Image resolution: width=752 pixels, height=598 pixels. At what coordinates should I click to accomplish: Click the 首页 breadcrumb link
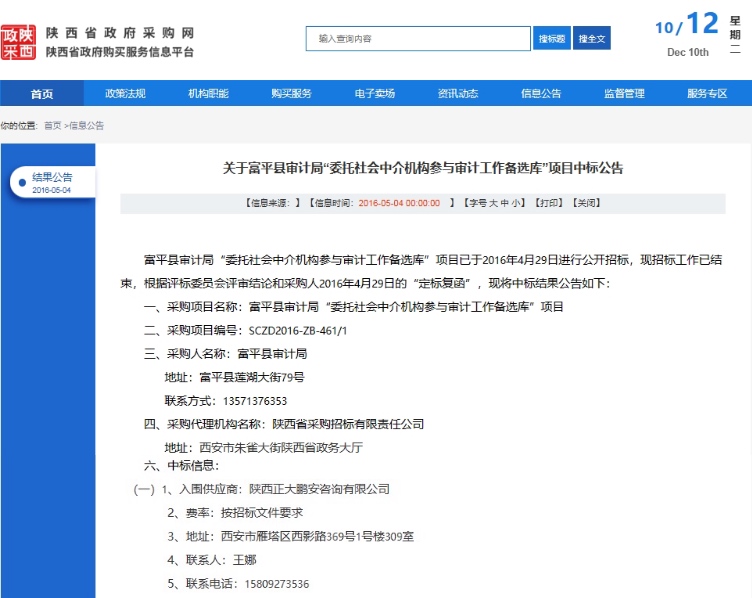(x=52, y=126)
